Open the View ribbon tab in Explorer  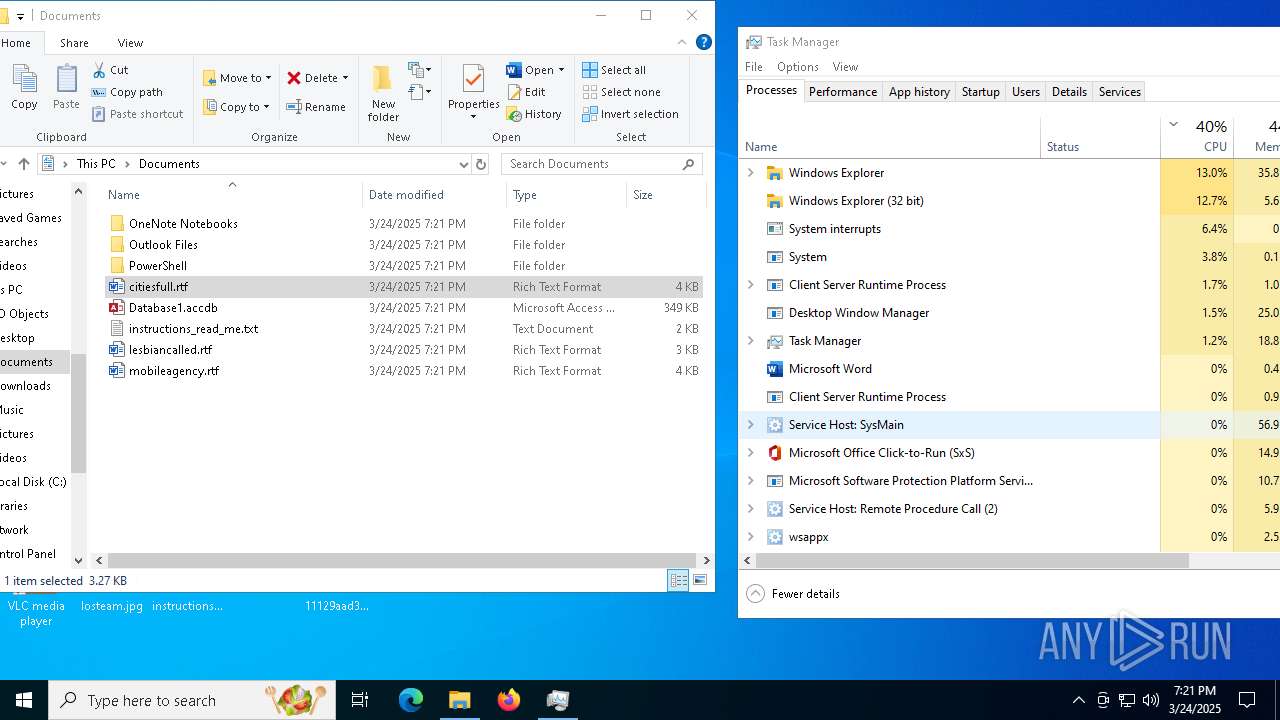(x=130, y=43)
